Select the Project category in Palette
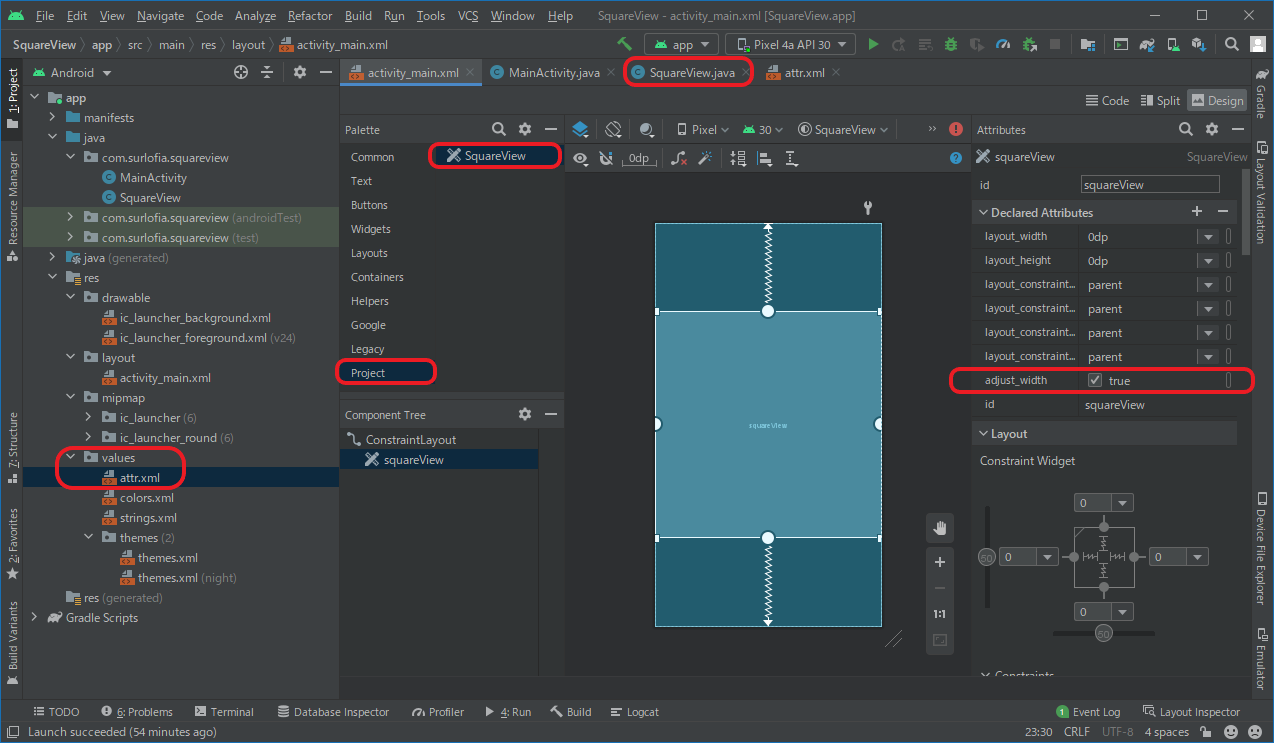This screenshot has width=1274, height=743. [368, 373]
